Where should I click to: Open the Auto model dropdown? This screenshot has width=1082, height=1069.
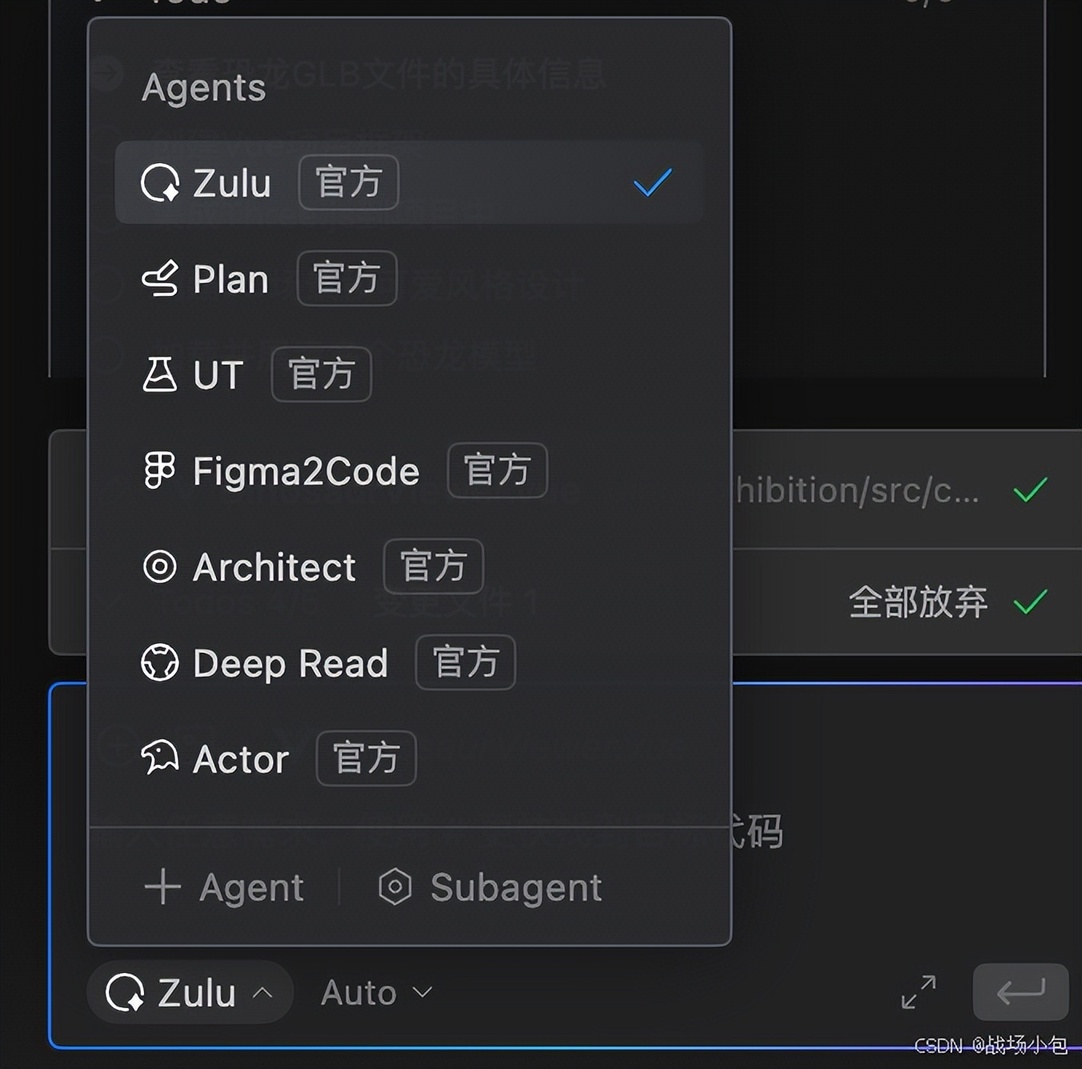(x=376, y=993)
